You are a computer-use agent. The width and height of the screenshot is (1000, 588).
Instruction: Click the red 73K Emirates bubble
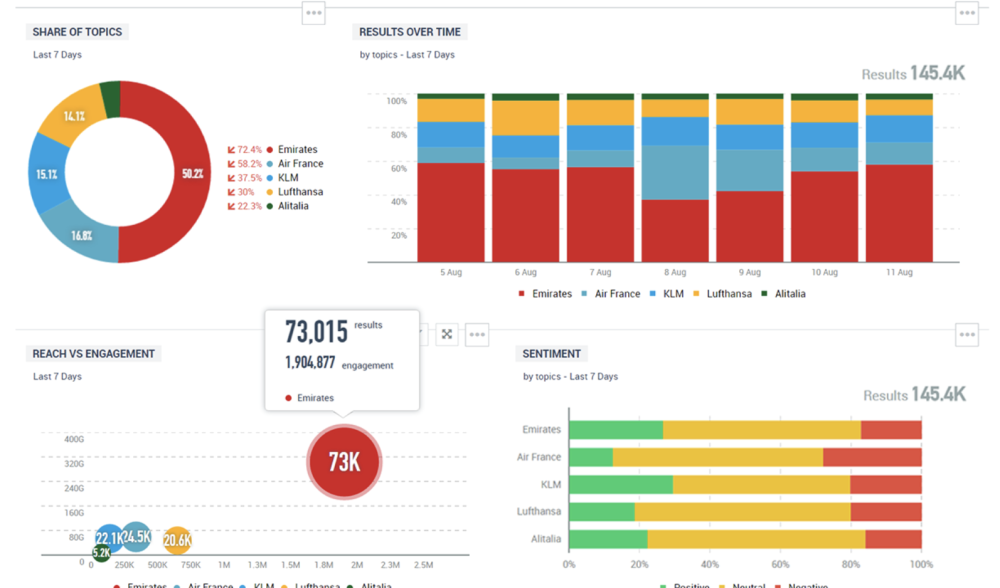click(x=344, y=462)
